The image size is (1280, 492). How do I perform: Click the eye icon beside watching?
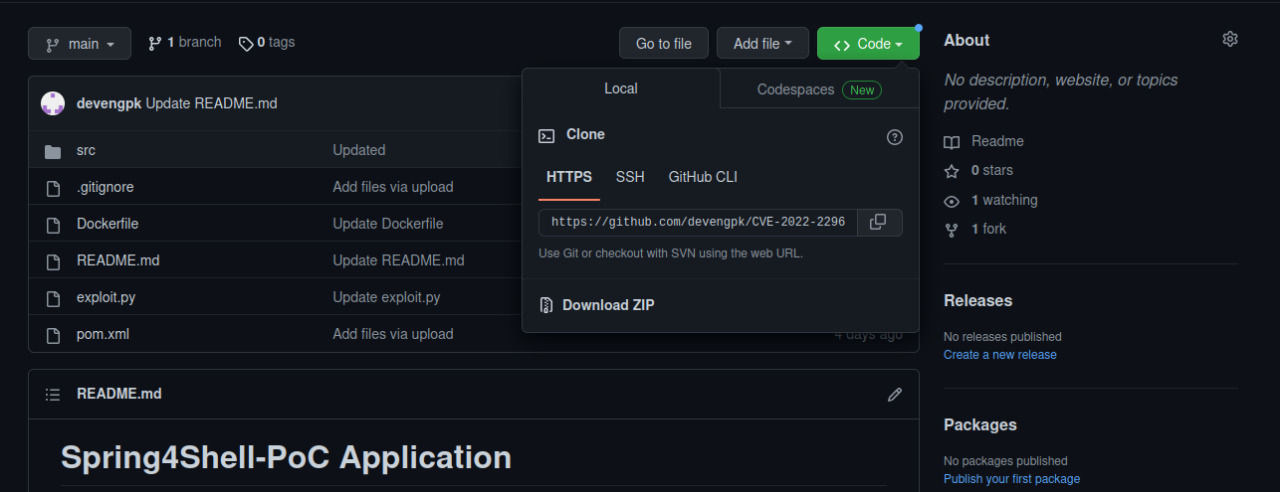click(952, 201)
